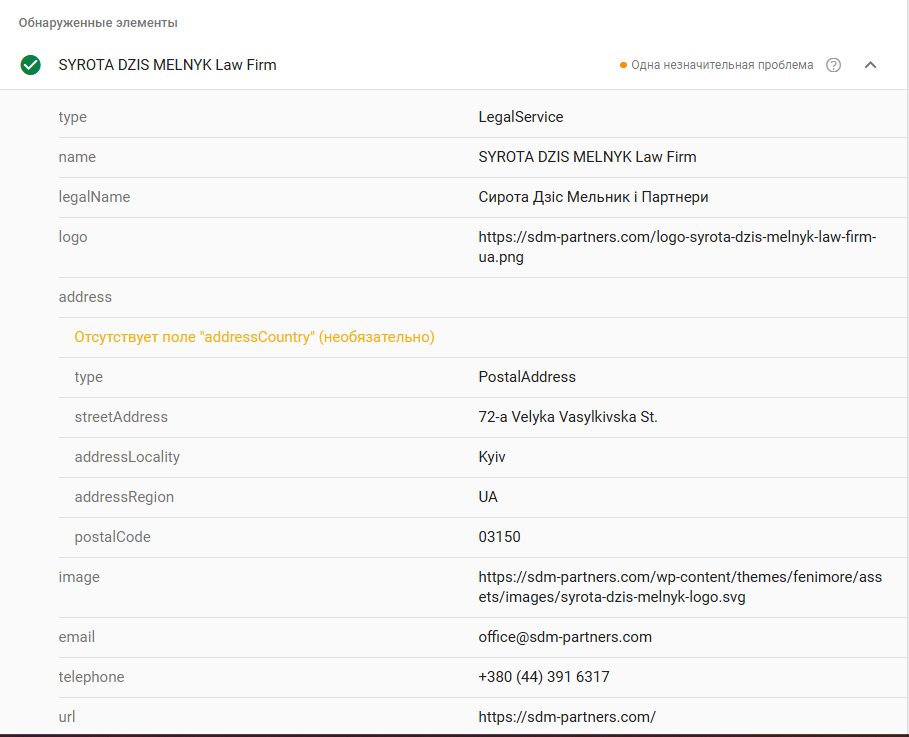Click the 'Обнаруженные элементы' heading

coord(98,23)
